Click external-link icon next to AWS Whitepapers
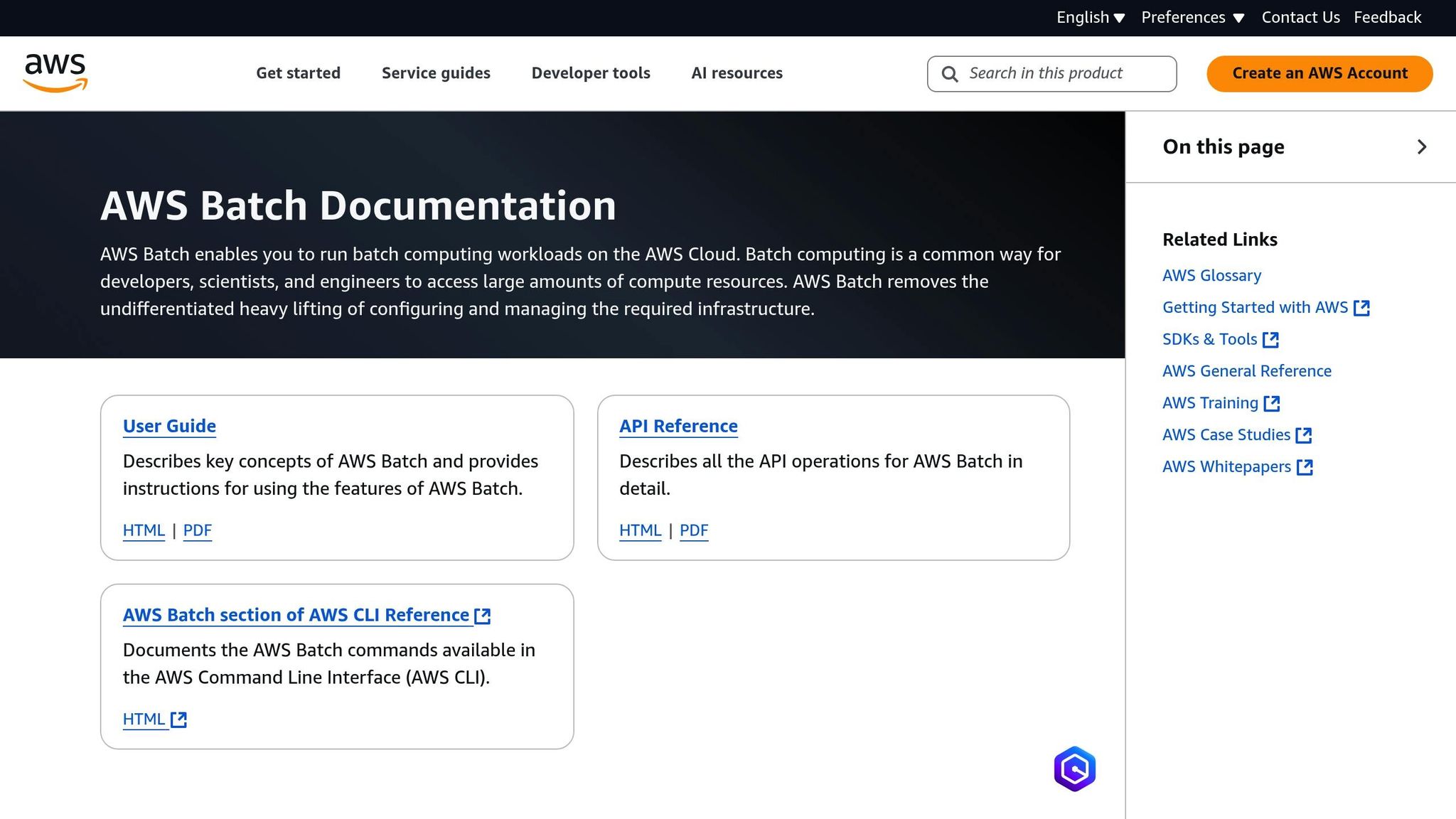The height and width of the screenshot is (819, 1456). tap(1305, 467)
